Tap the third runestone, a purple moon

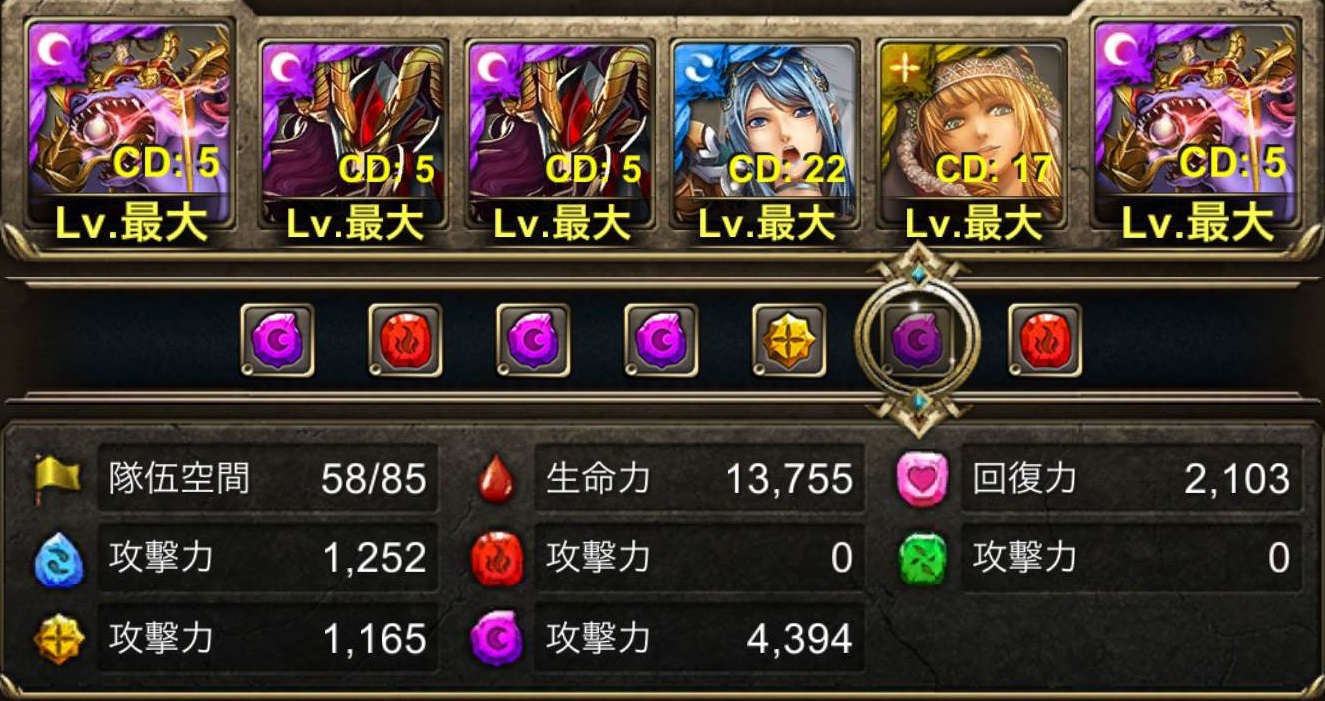(533, 340)
